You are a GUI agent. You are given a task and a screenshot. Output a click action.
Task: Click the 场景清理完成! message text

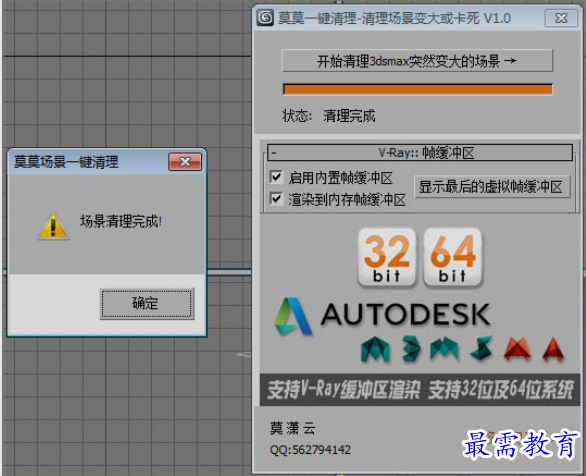pyautogui.click(x=121, y=222)
